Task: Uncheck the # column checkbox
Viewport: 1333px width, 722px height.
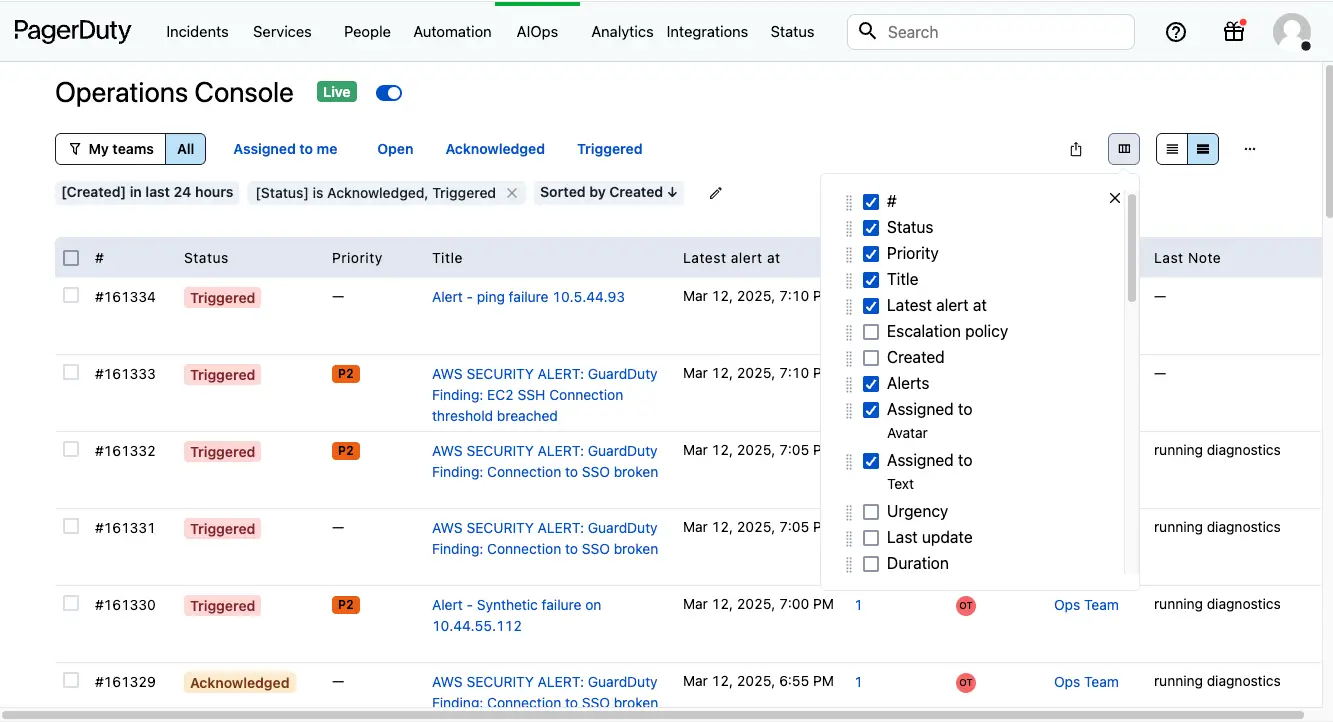Action: click(x=871, y=202)
